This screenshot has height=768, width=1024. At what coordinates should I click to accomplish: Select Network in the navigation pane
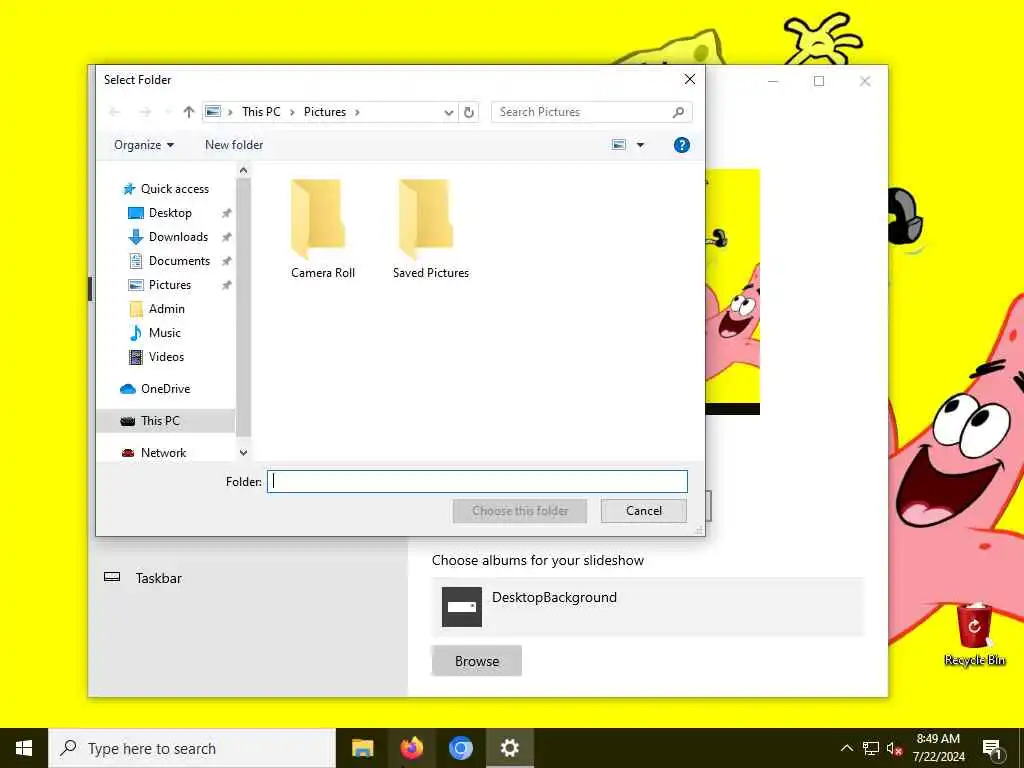click(x=163, y=453)
